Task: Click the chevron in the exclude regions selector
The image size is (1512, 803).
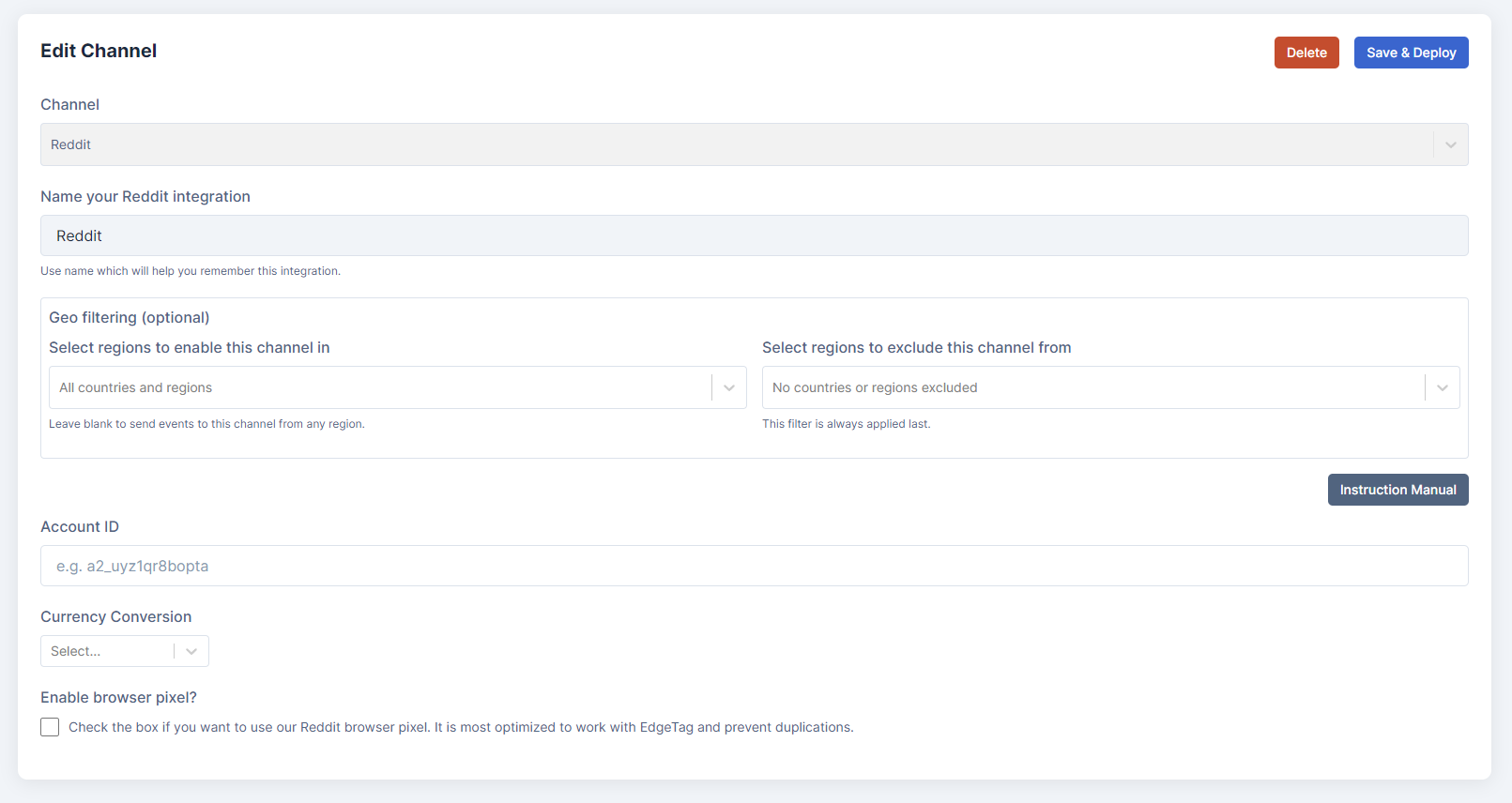Action: [1443, 387]
